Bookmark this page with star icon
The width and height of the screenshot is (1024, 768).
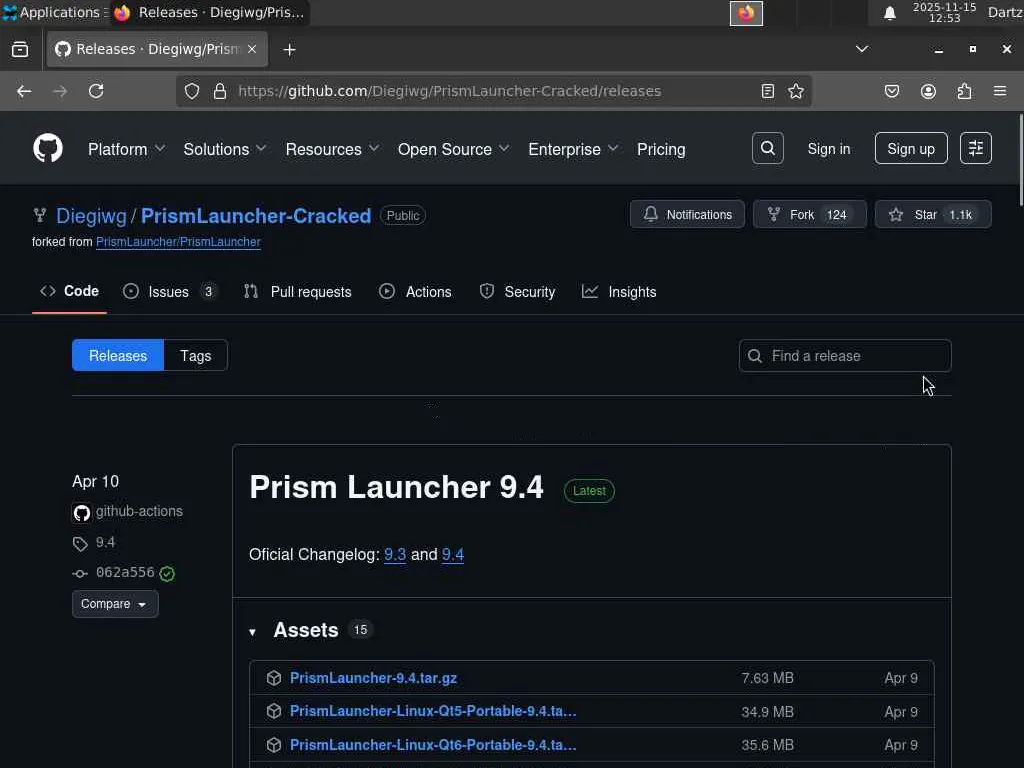795,91
